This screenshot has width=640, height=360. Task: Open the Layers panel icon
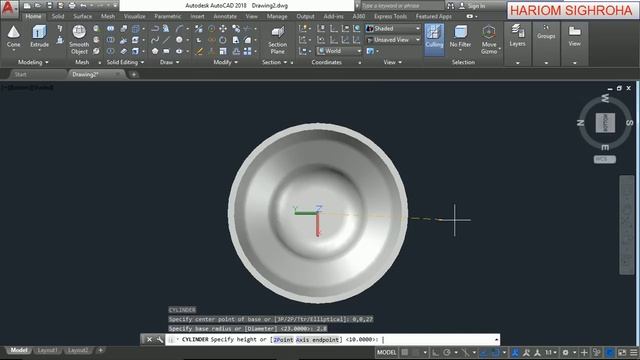pos(518,31)
